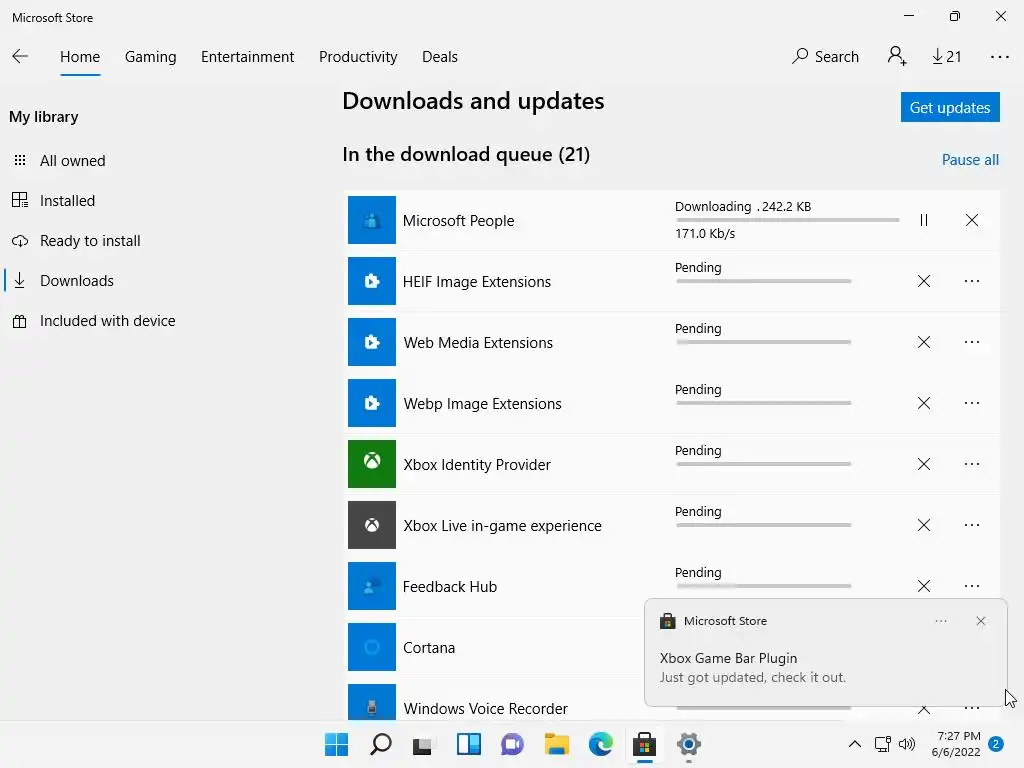Click the Webp Image Extensions name
The image size is (1024, 768).
click(x=482, y=404)
